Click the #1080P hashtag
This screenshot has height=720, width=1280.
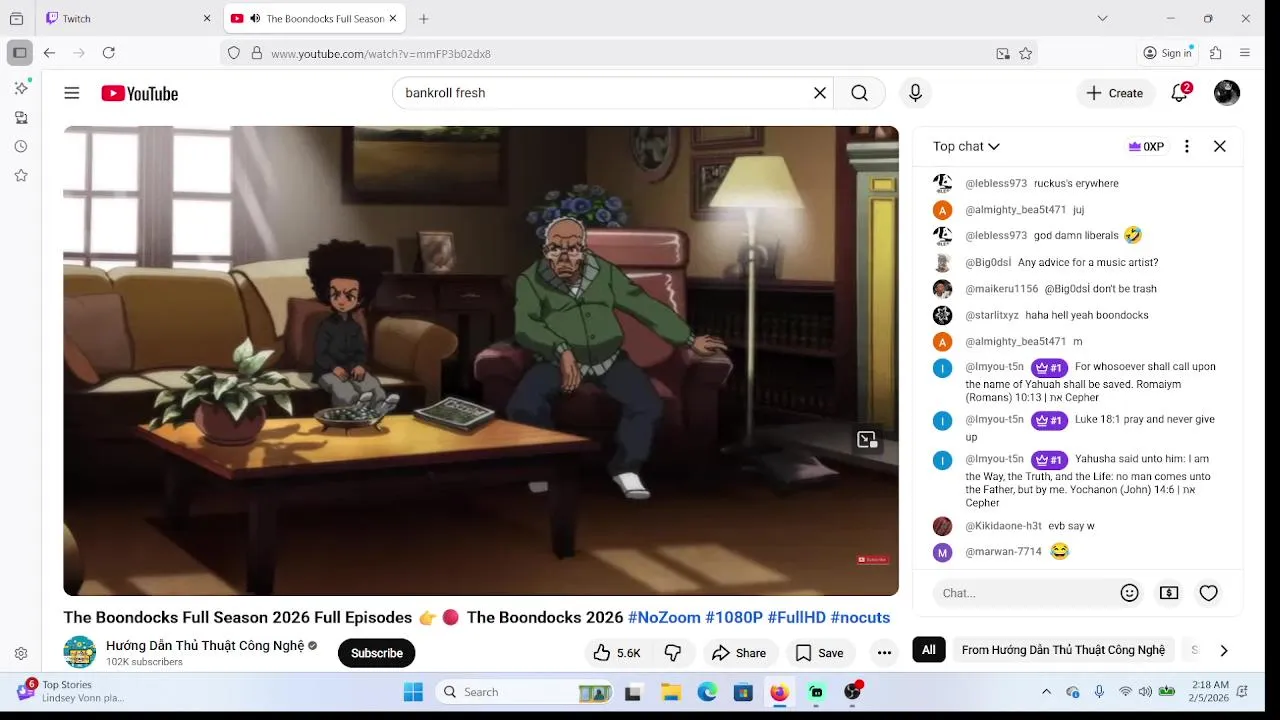point(734,617)
